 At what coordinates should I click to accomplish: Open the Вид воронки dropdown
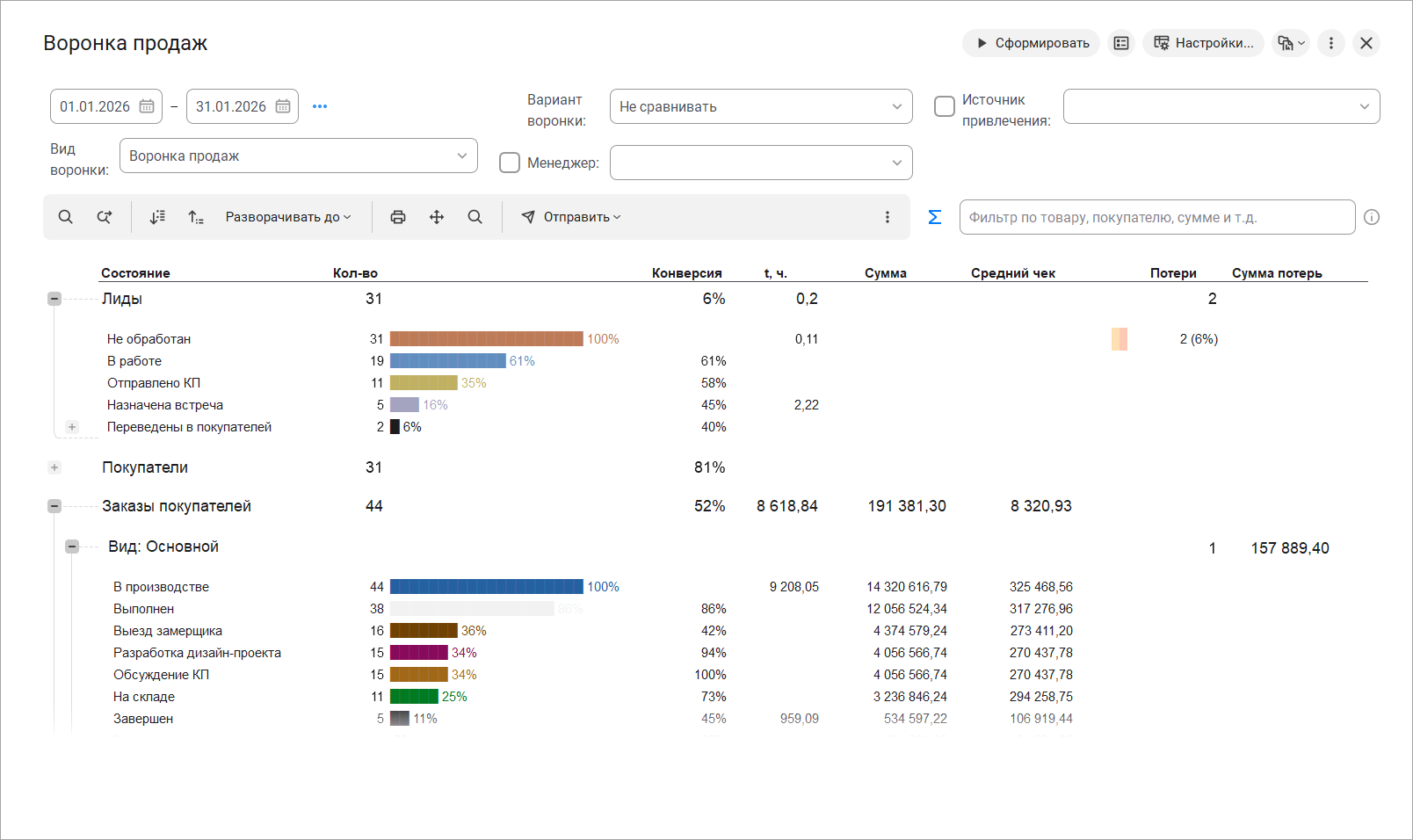[299, 156]
